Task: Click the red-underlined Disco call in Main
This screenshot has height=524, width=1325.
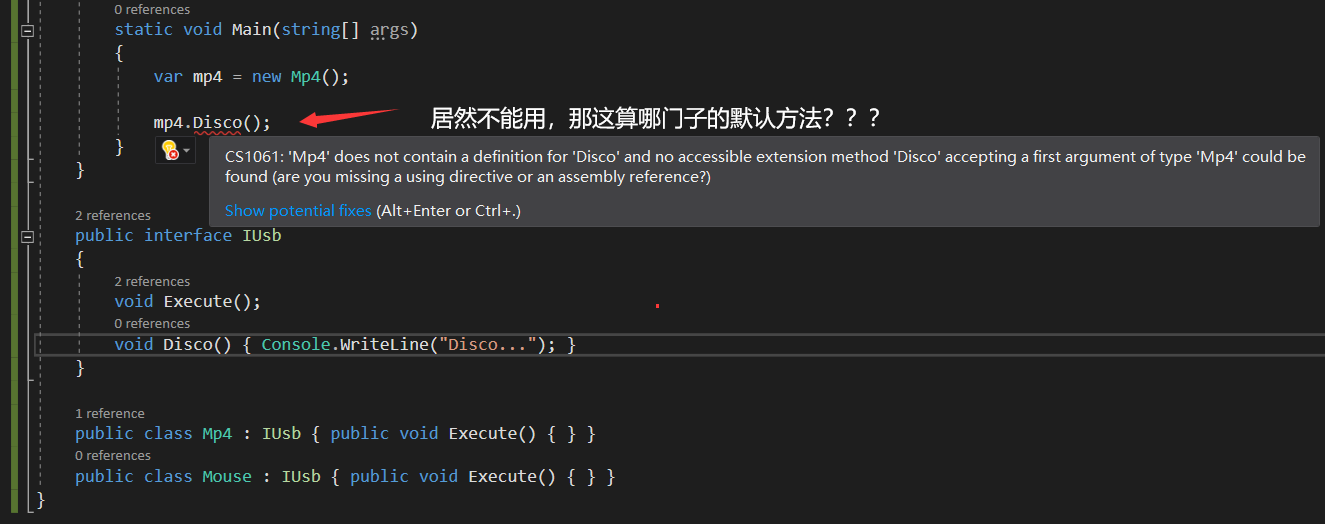Action: [217, 123]
